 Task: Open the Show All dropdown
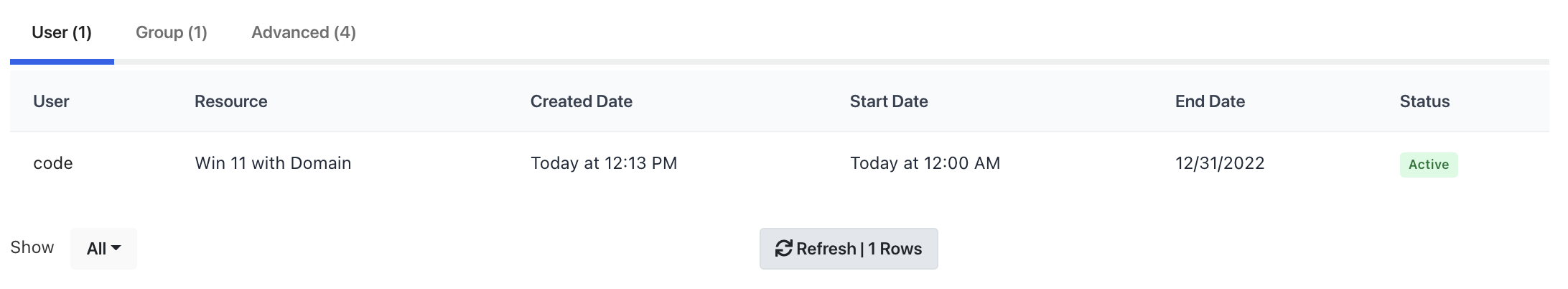coord(103,249)
